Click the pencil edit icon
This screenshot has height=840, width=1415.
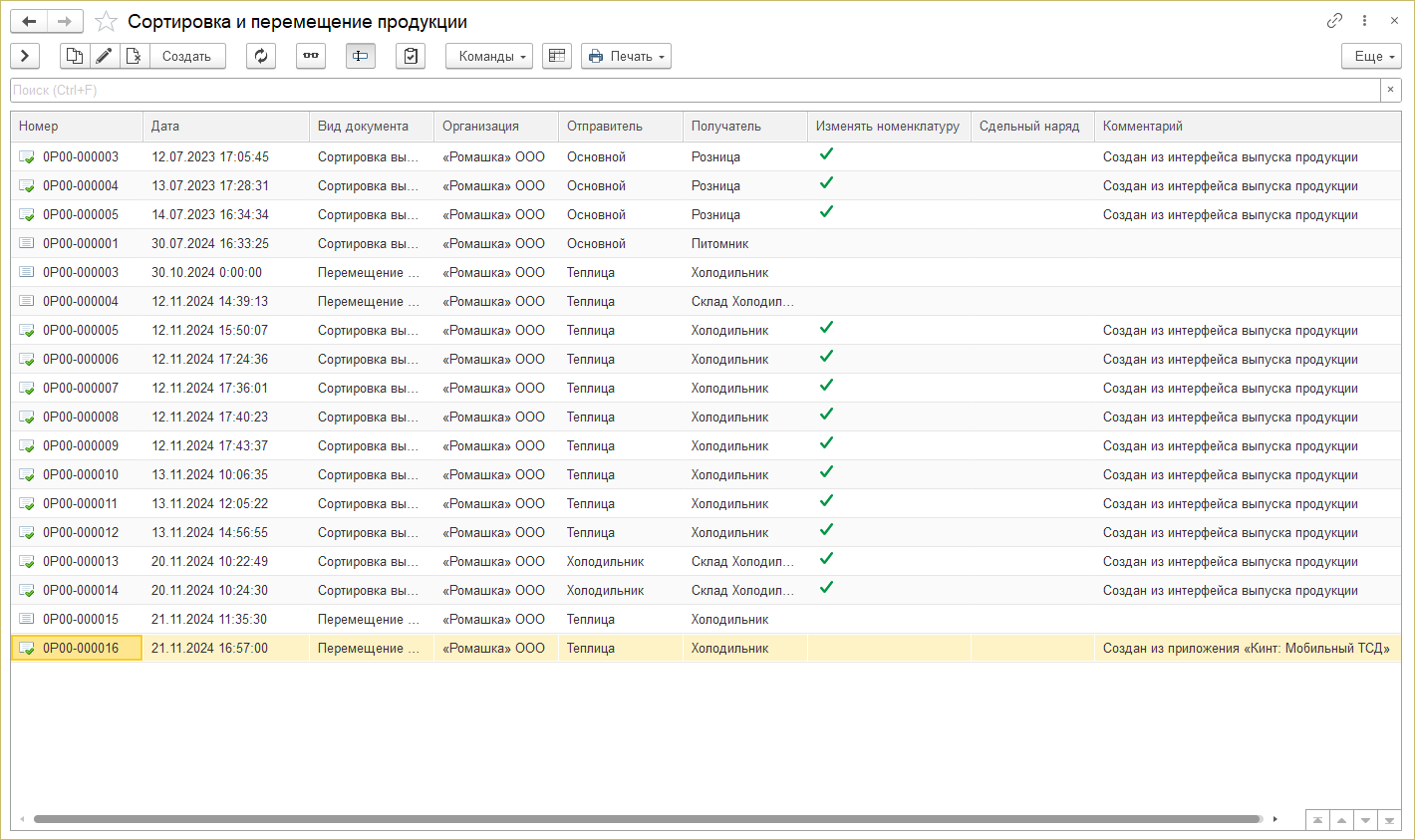[x=104, y=56]
